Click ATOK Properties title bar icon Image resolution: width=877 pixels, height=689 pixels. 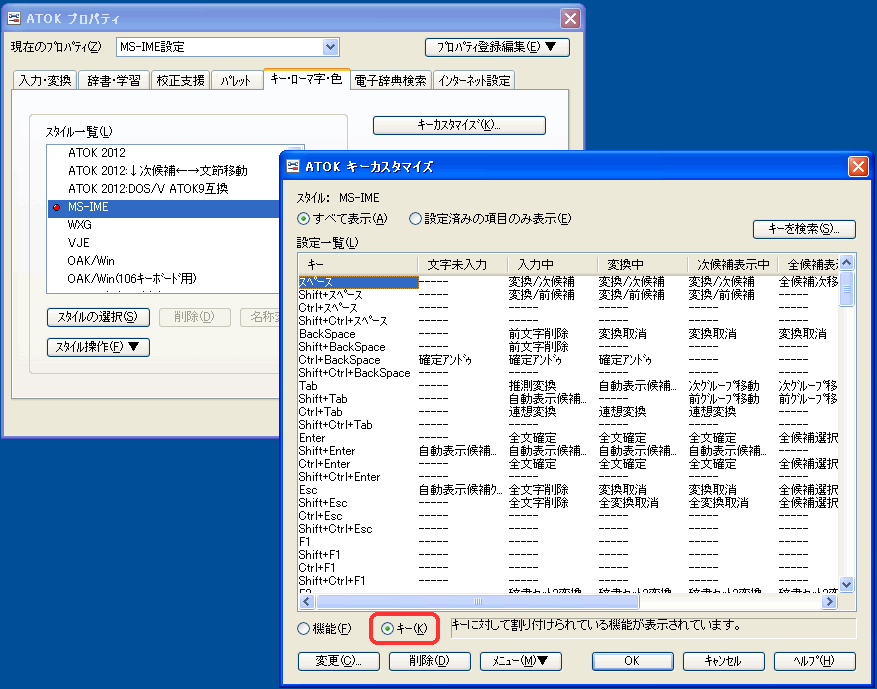14,18
